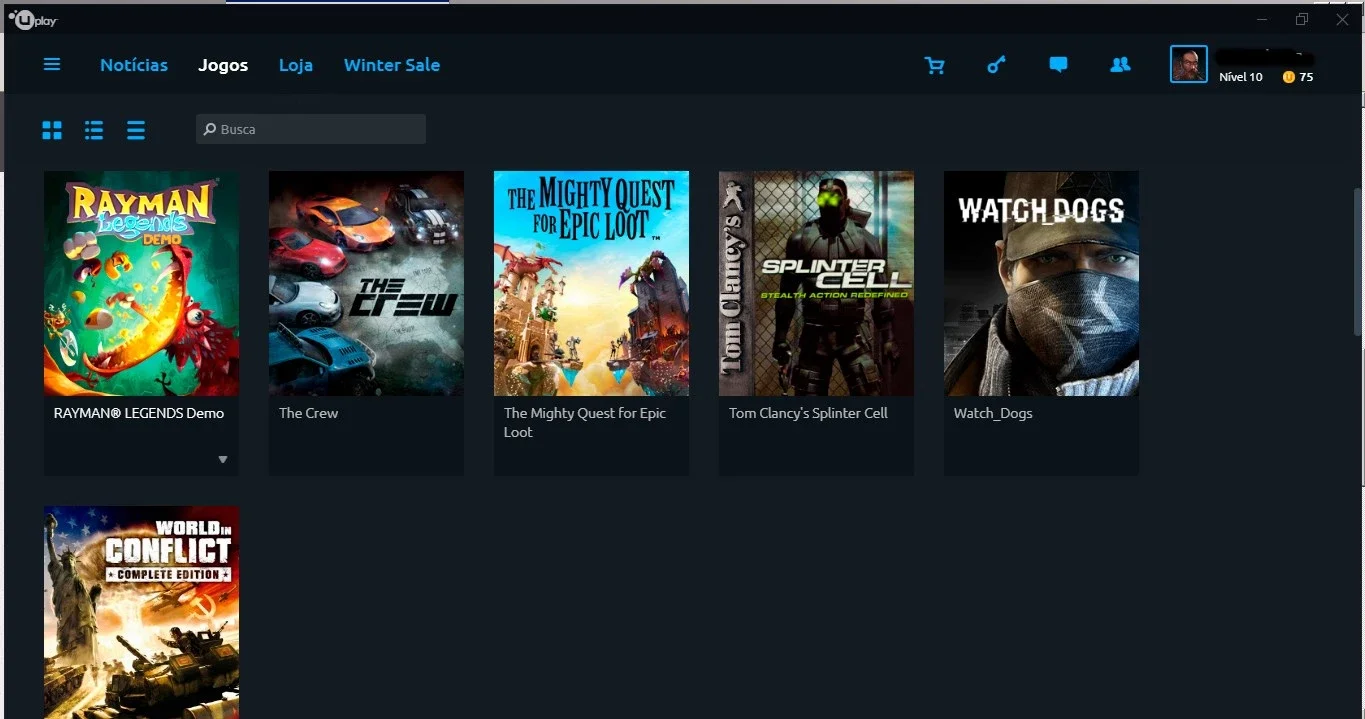Image resolution: width=1365 pixels, height=719 pixels.
Task: Switch to detailed list view
Action: click(94, 130)
